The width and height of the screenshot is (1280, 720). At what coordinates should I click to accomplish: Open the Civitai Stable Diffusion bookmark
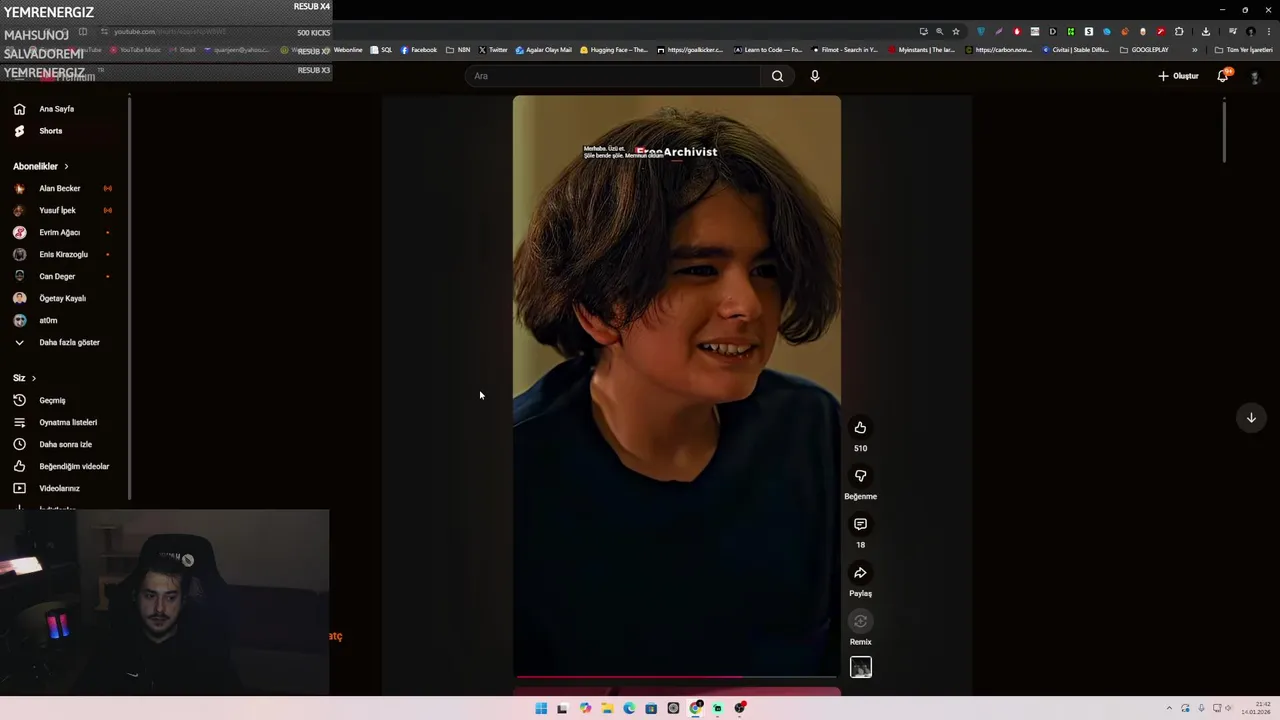point(1075,50)
